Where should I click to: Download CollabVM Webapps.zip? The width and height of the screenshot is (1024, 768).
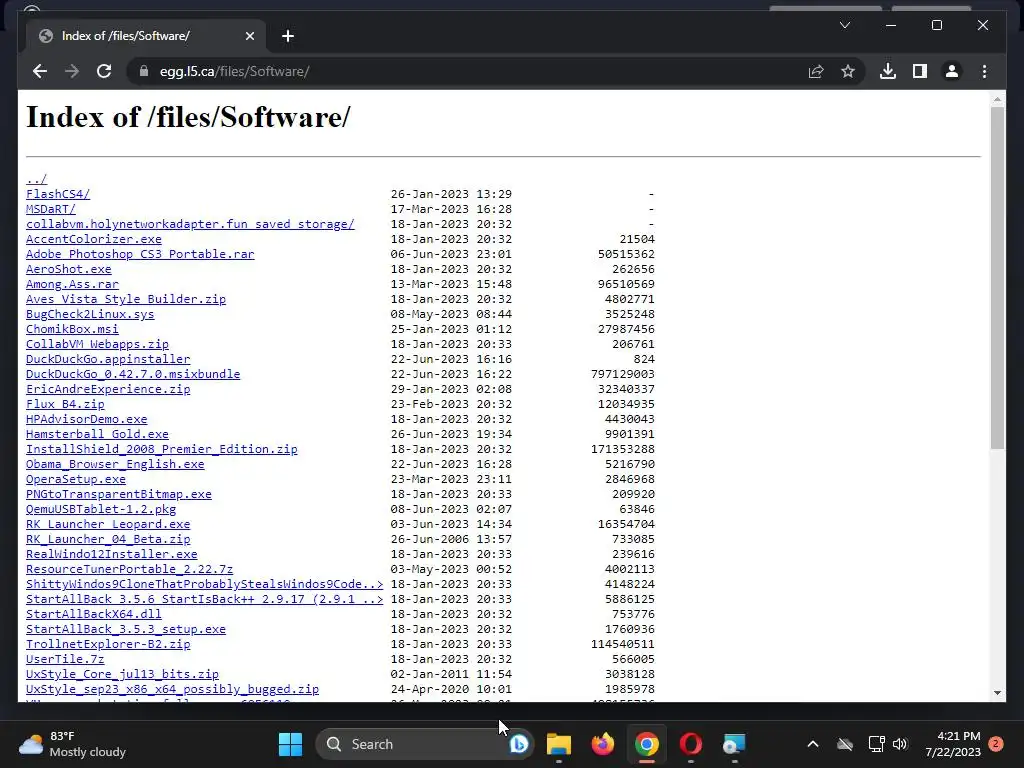[97, 344]
